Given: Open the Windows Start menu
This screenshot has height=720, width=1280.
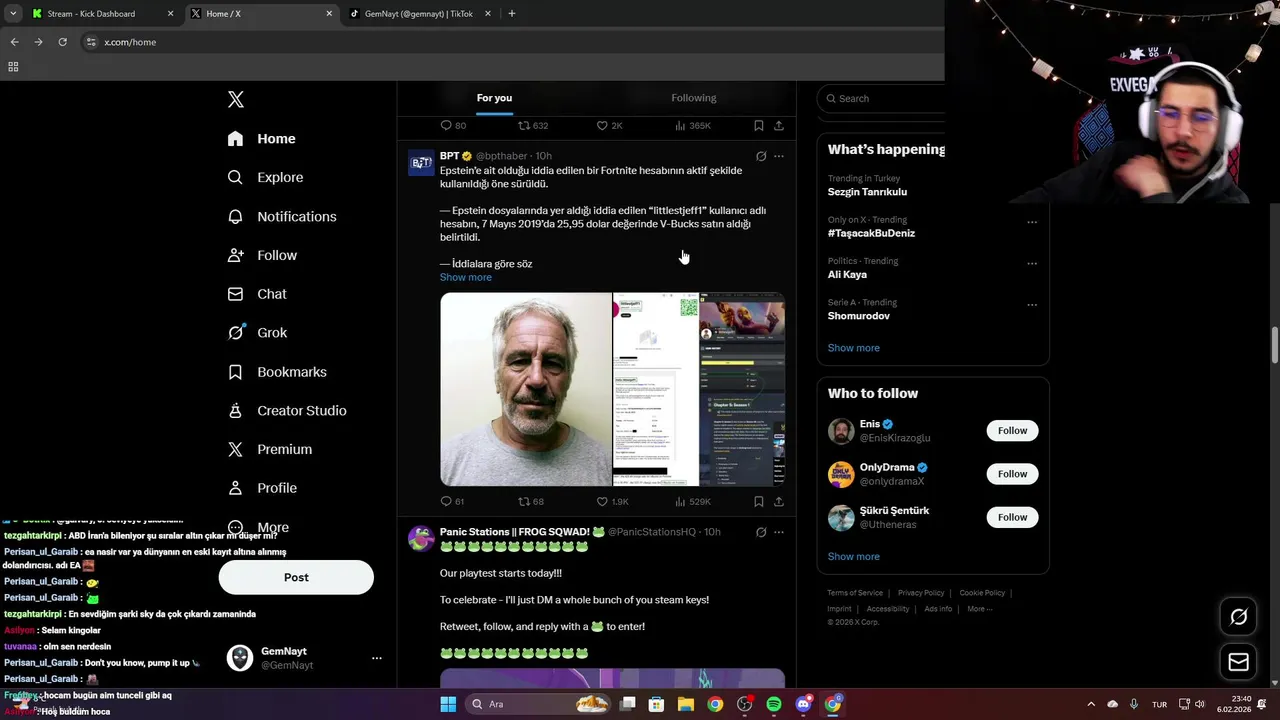Looking at the screenshot, I should 448,704.
